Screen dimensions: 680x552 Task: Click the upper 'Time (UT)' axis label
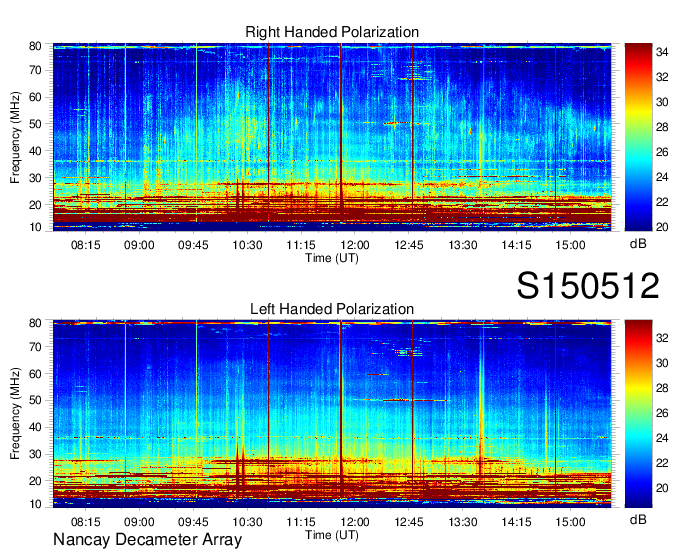click(x=332, y=258)
